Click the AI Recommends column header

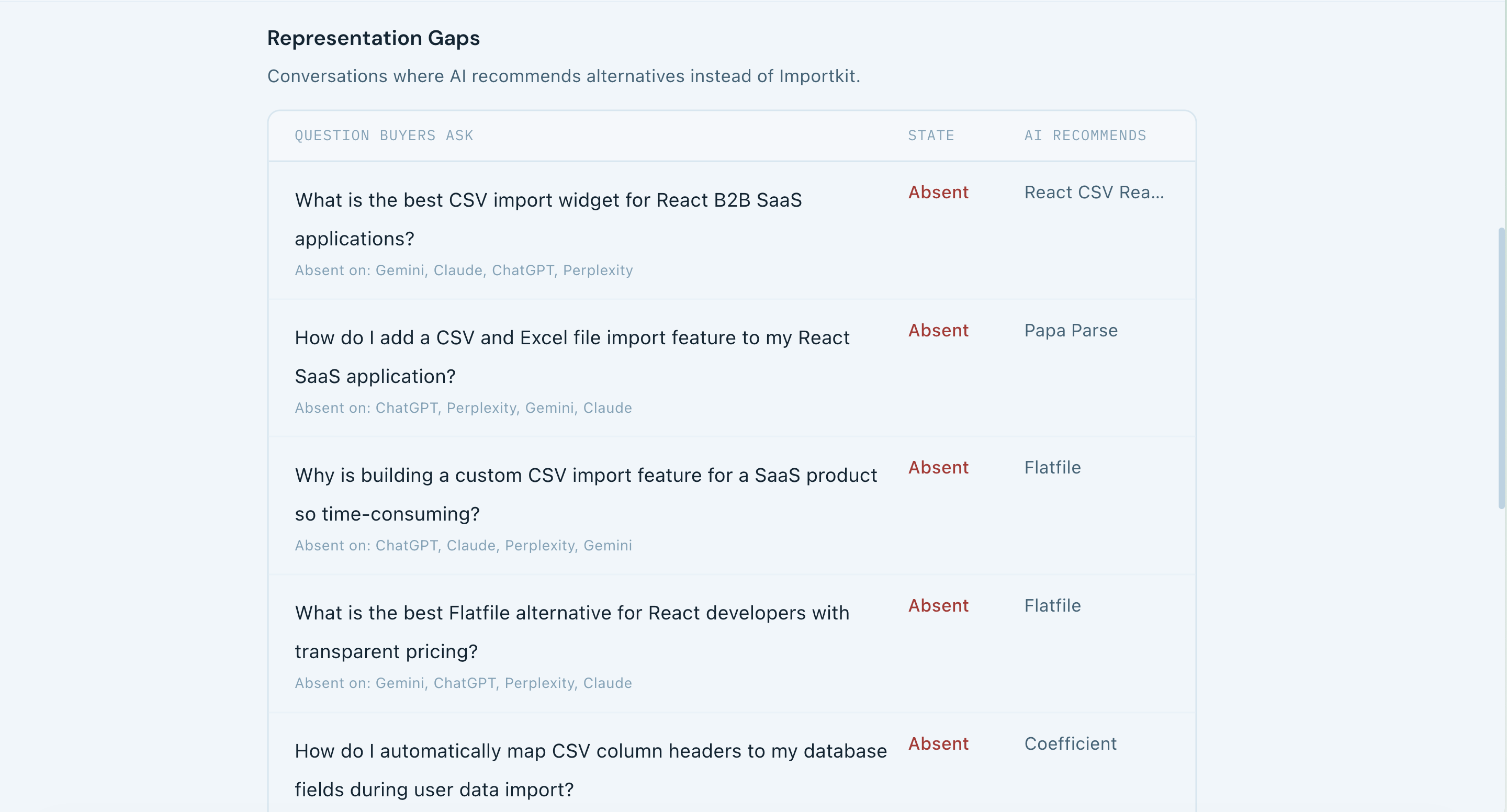(x=1085, y=136)
